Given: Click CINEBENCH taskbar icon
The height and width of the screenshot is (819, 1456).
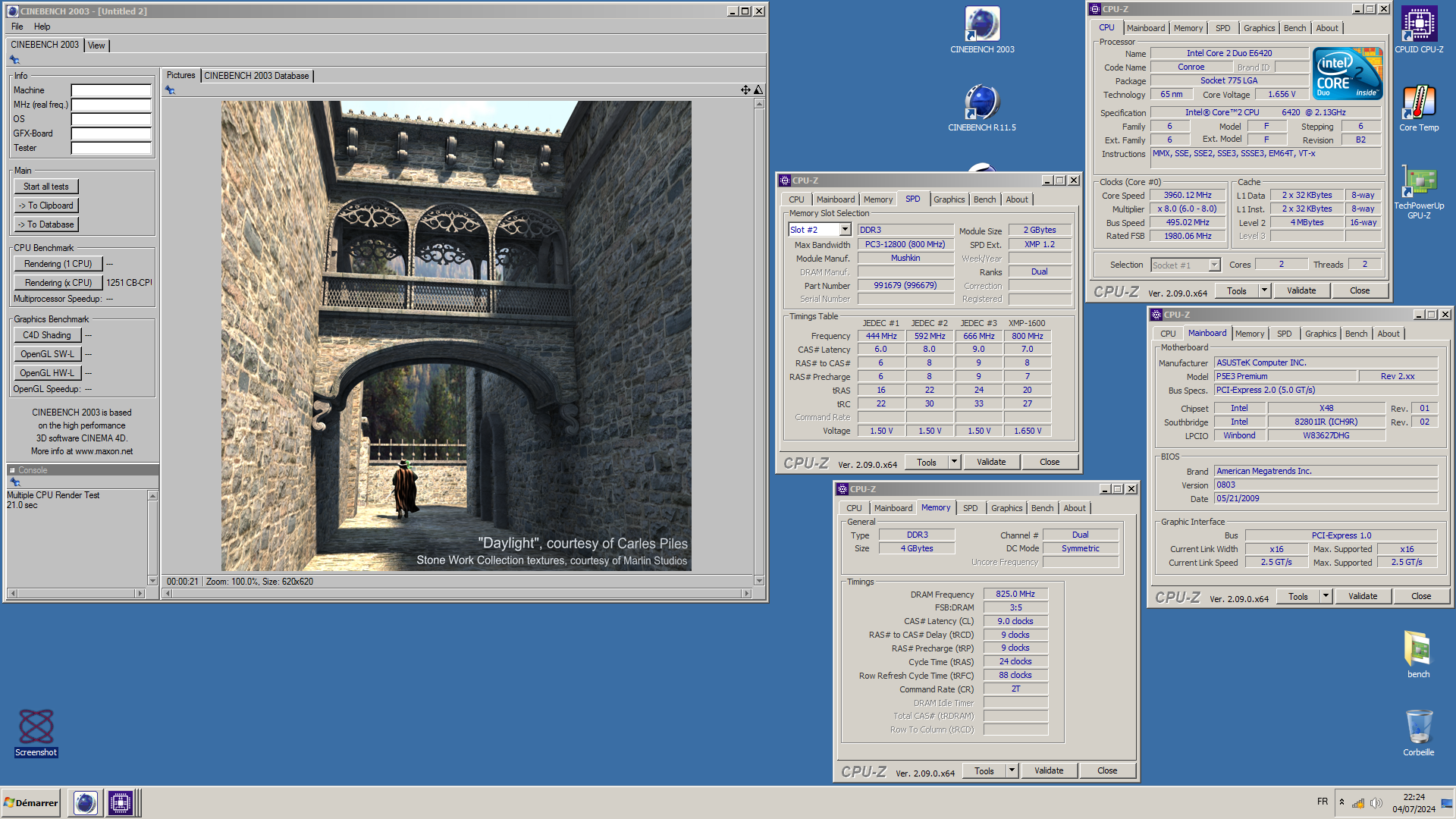Looking at the screenshot, I should pos(86,802).
